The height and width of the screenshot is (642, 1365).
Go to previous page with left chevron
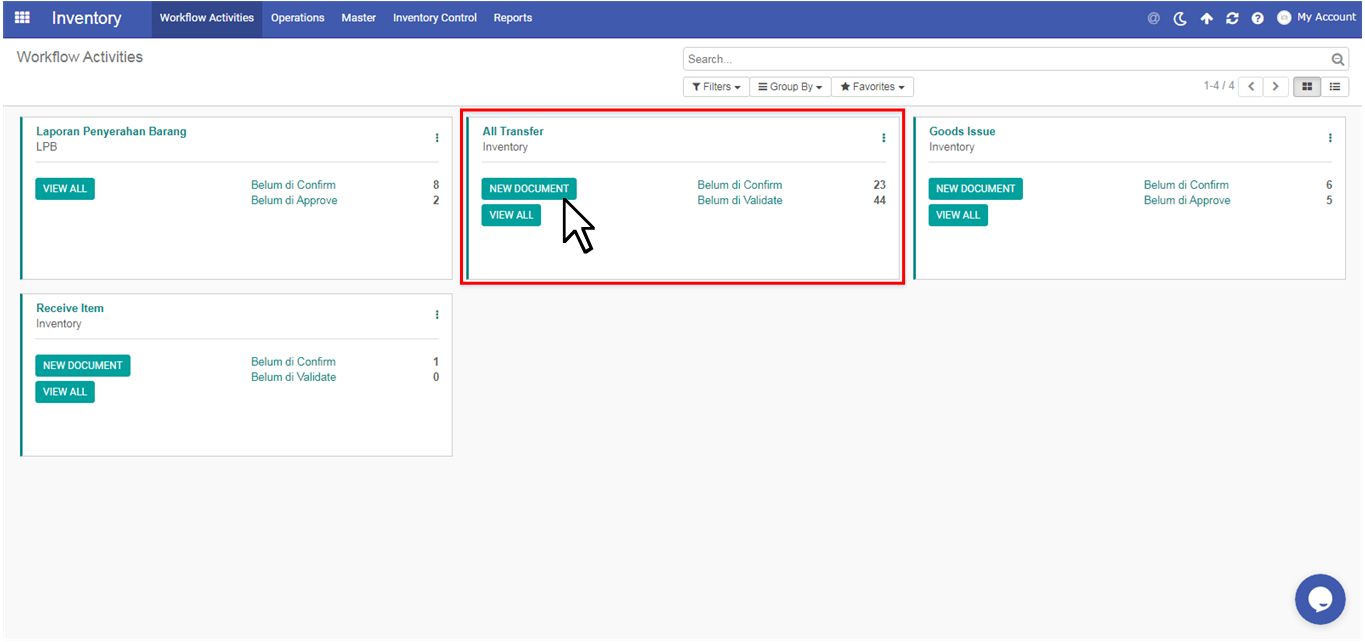[x=1250, y=87]
